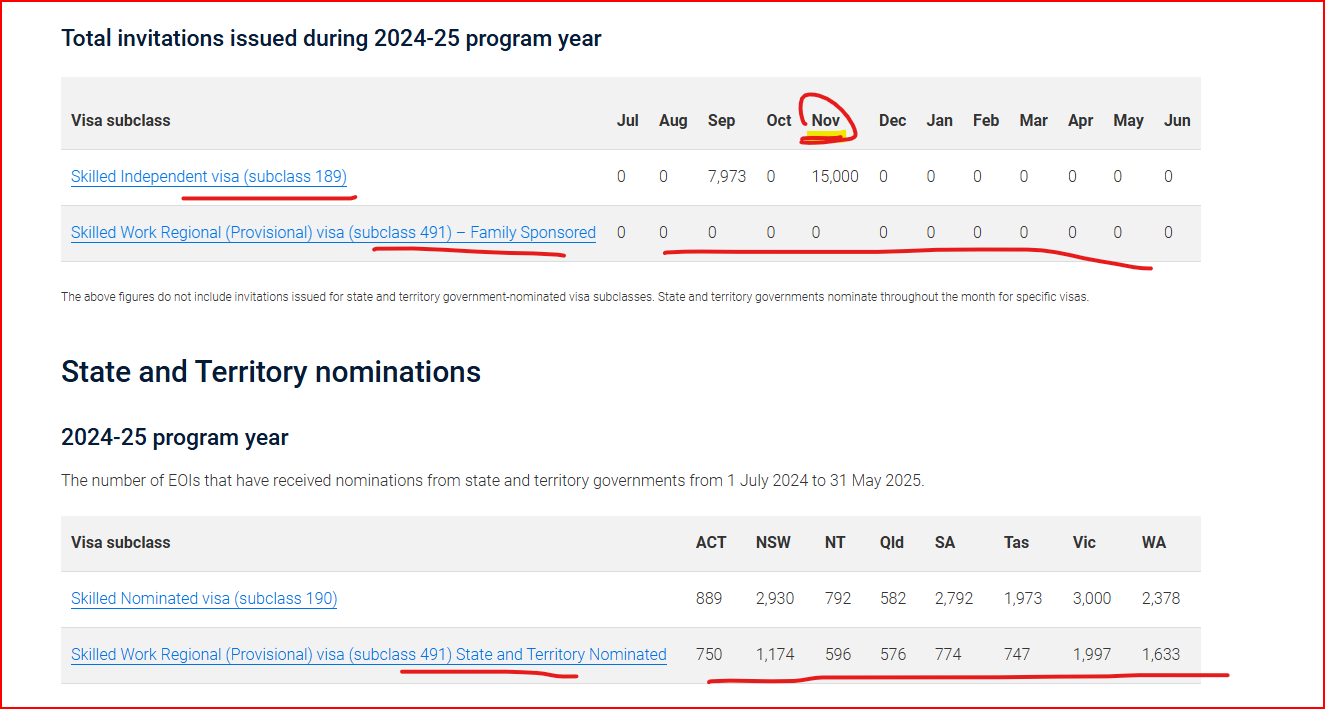Click the '2,930' NSW cell

point(775,599)
